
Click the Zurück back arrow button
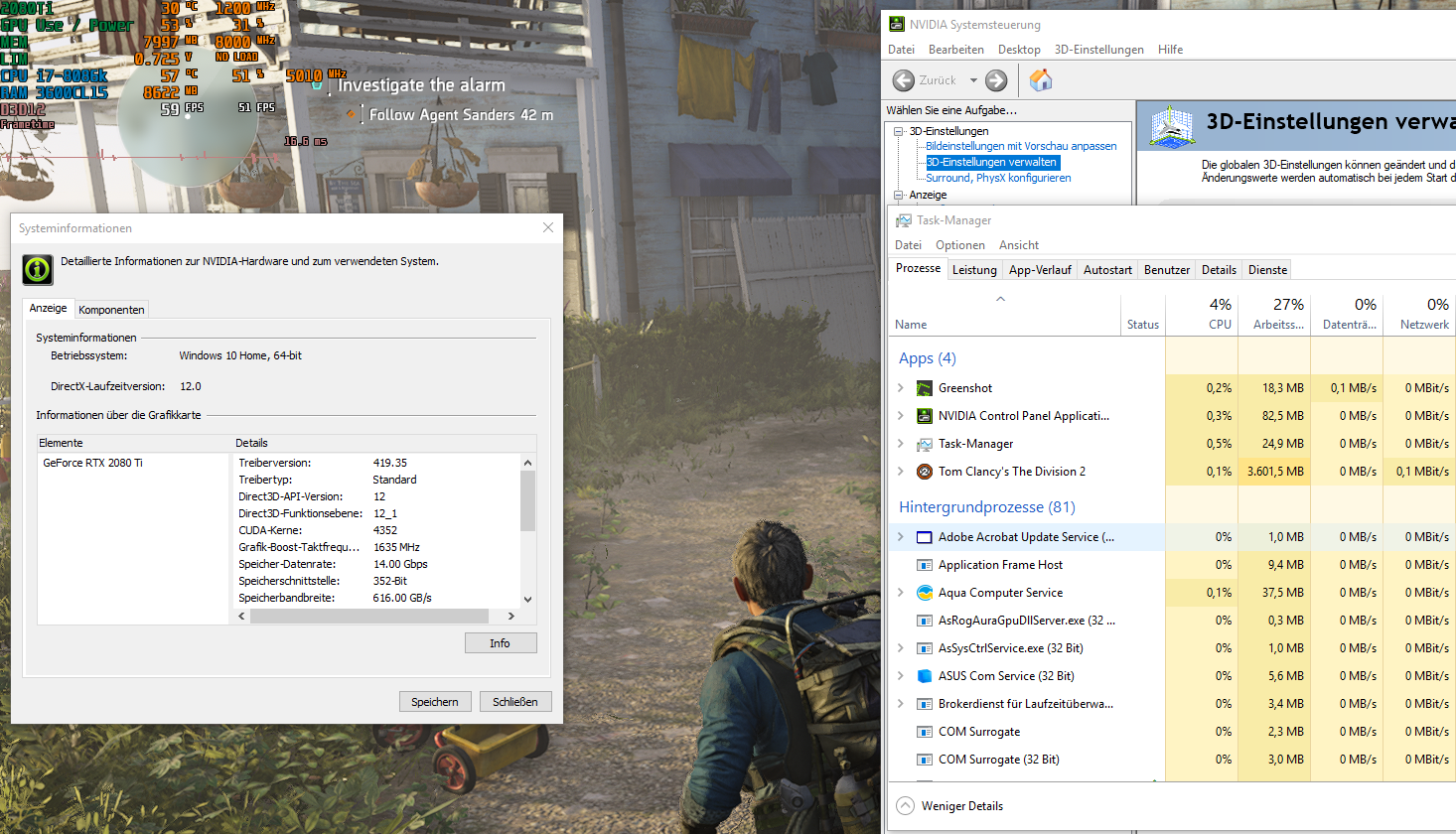[x=904, y=80]
